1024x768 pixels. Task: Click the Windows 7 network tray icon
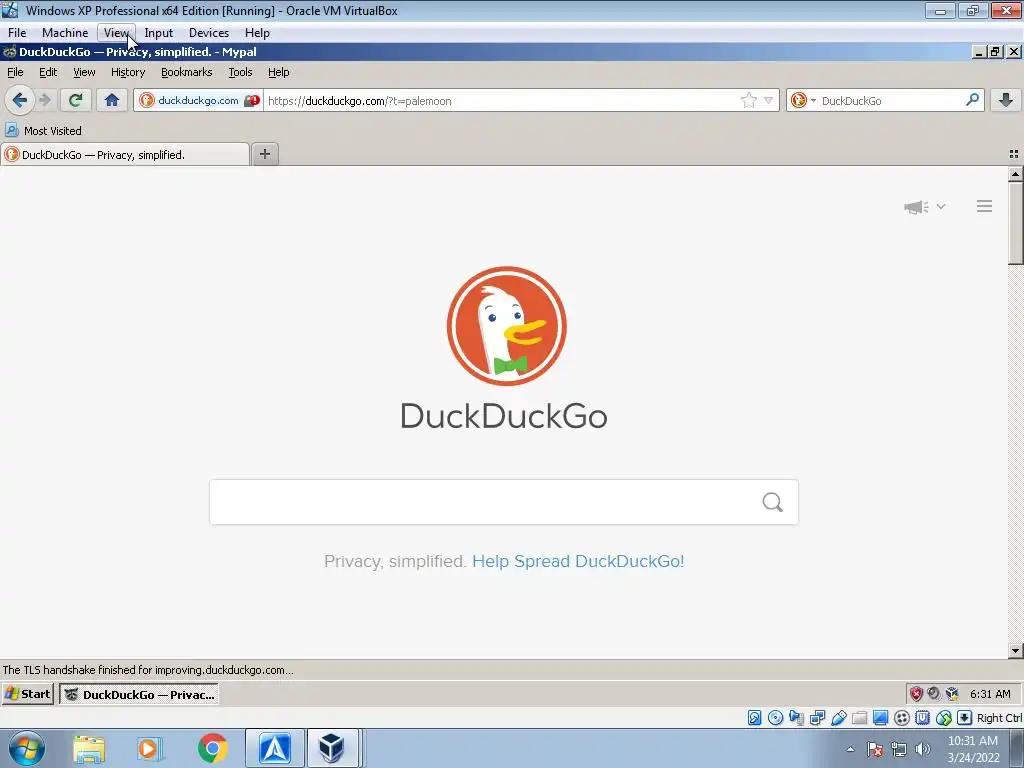[899, 749]
